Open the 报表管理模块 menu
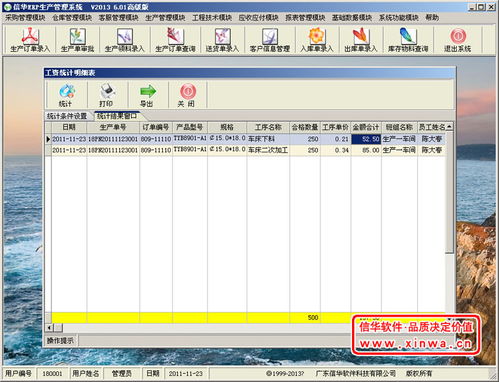 [x=305, y=18]
